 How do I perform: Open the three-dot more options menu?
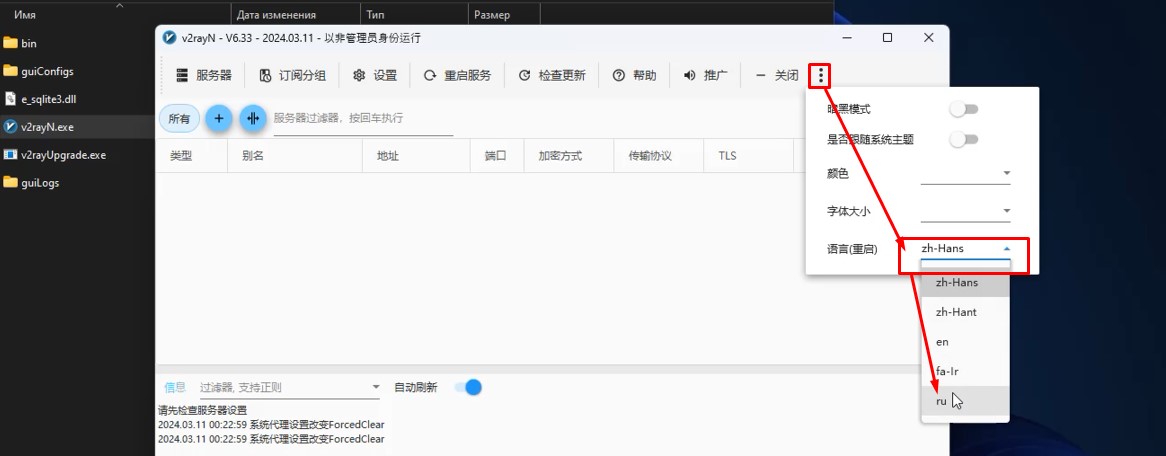[820, 75]
